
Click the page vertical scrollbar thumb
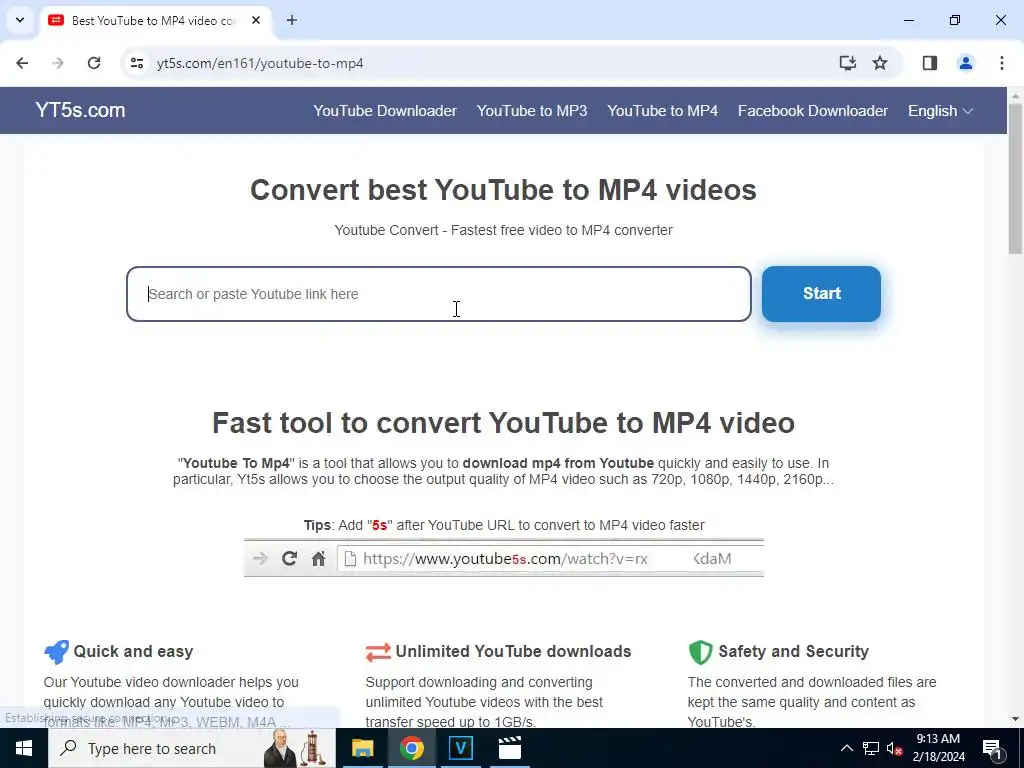(1015, 178)
